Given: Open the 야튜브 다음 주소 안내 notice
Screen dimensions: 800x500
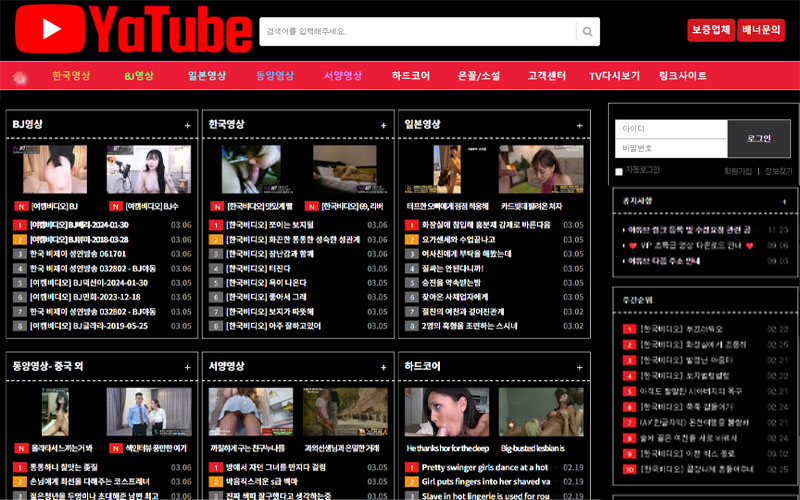Looking at the screenshot, I should [x=664, y=261].
